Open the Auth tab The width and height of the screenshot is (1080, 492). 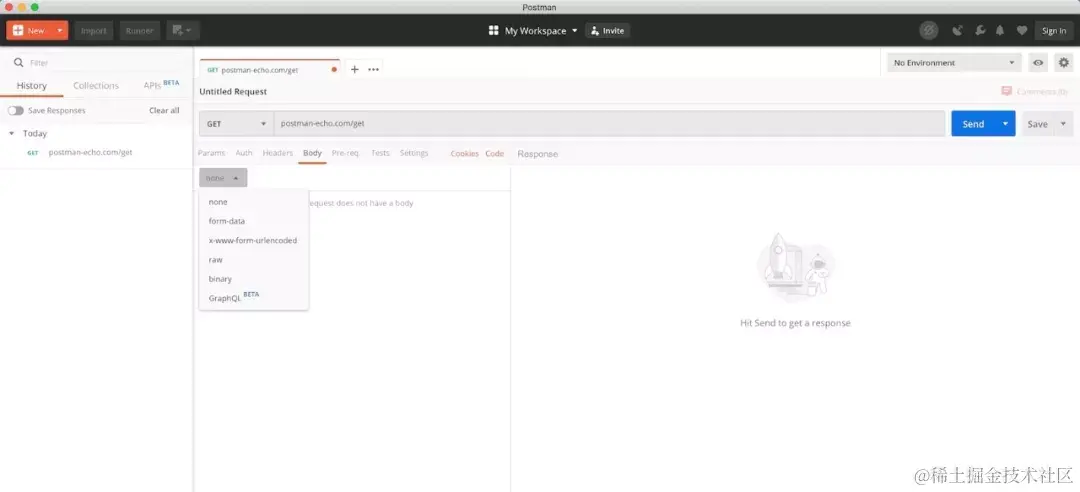(x=244, y=153)
